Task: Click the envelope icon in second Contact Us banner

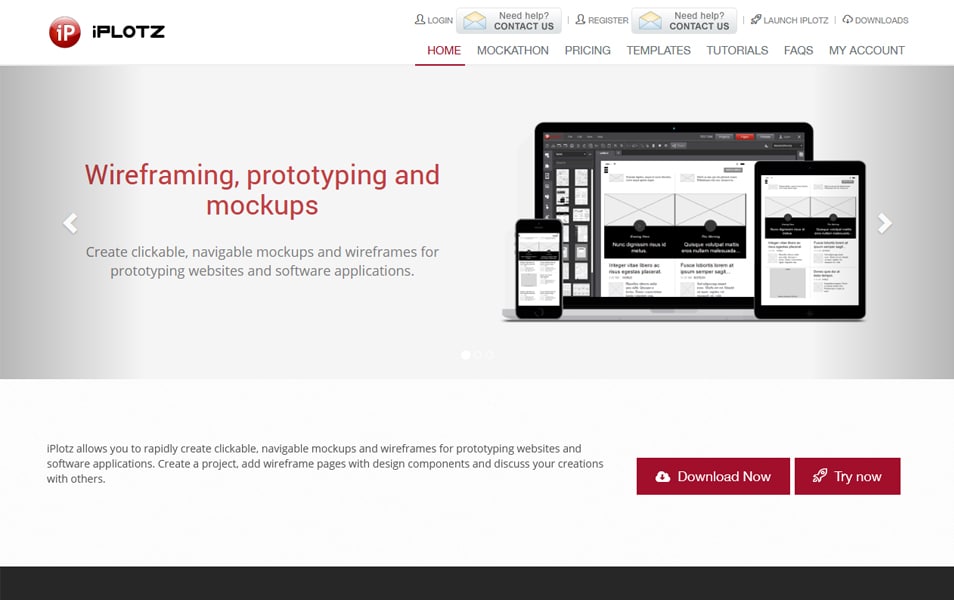Action: click(650, 21)
